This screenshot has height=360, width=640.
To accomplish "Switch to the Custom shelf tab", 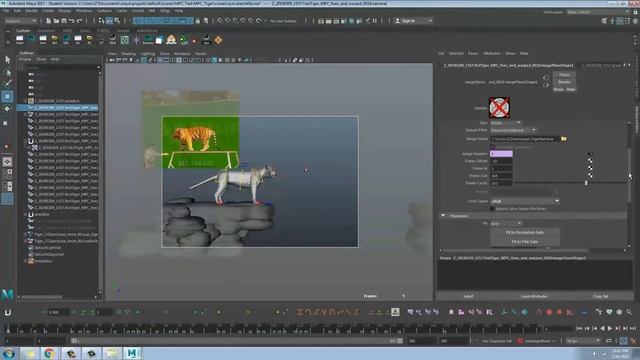I will 23,31.
